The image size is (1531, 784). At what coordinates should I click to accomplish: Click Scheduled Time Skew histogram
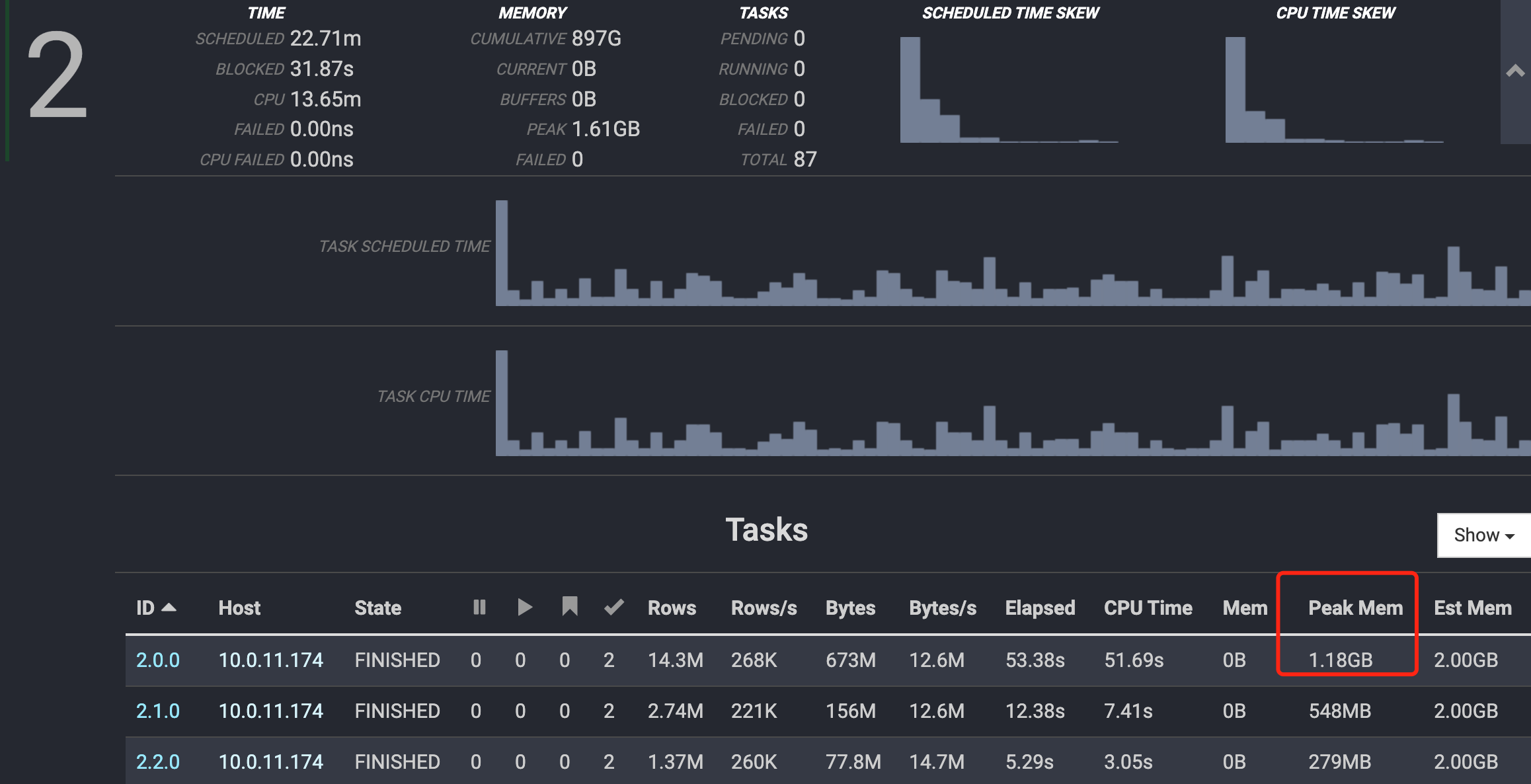click(x=1009, y=90)
